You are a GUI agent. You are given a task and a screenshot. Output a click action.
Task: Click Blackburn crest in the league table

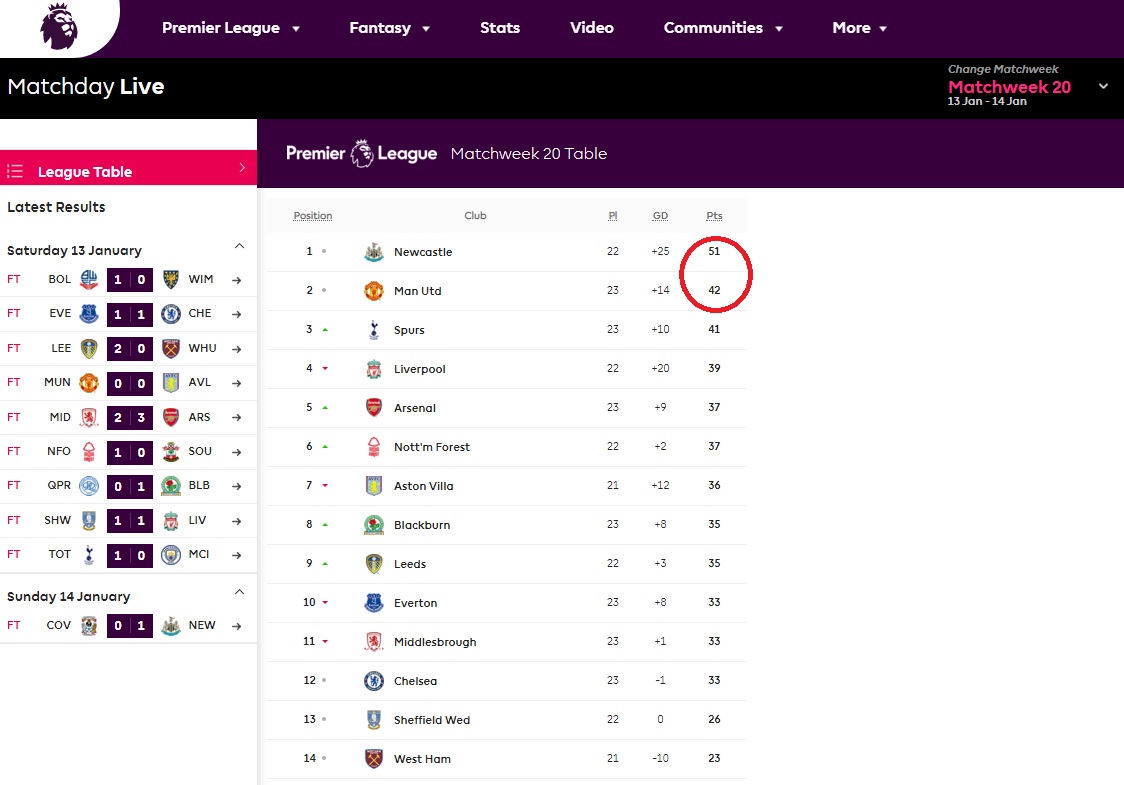[x=374, y=525]
